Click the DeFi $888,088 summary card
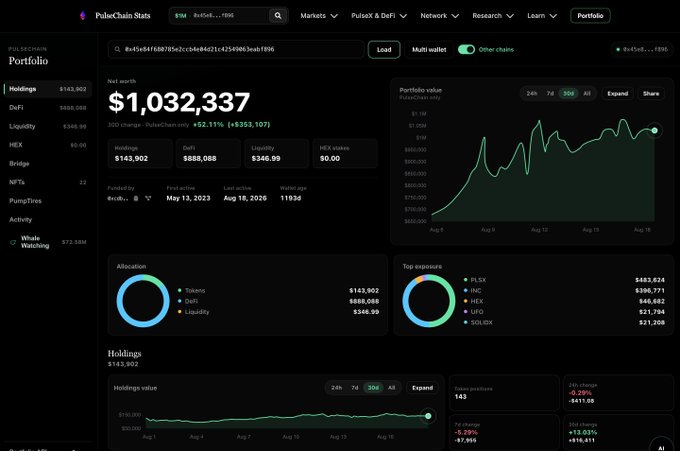Image resolution: width=680 pixels, height=451 pixels. click(209, 154)
